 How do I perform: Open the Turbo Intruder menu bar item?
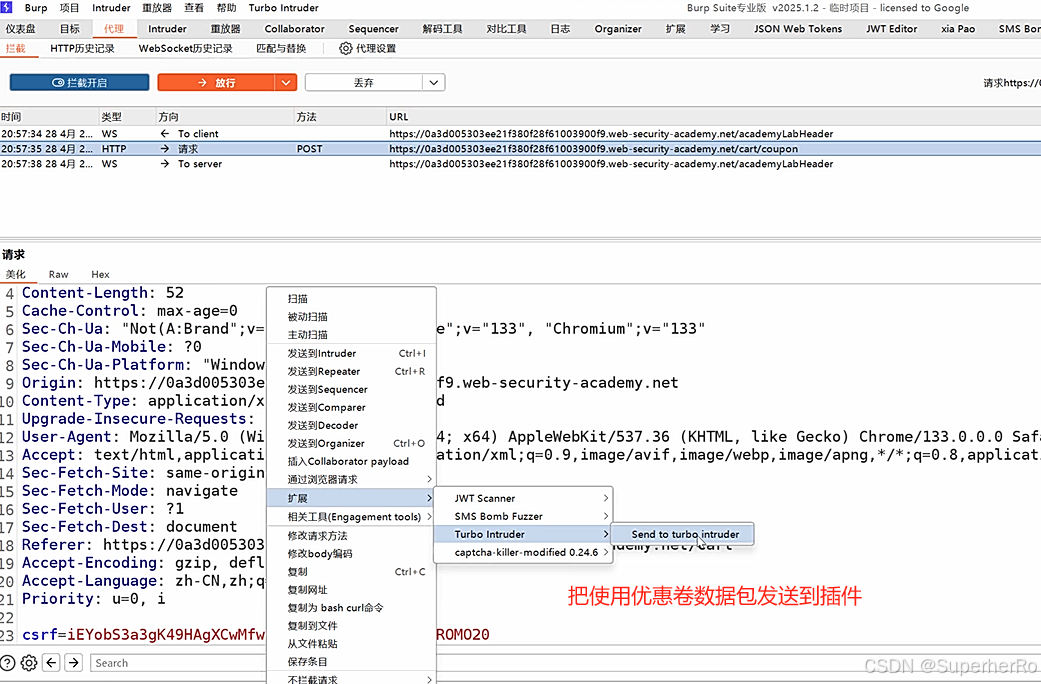[283, 8]
